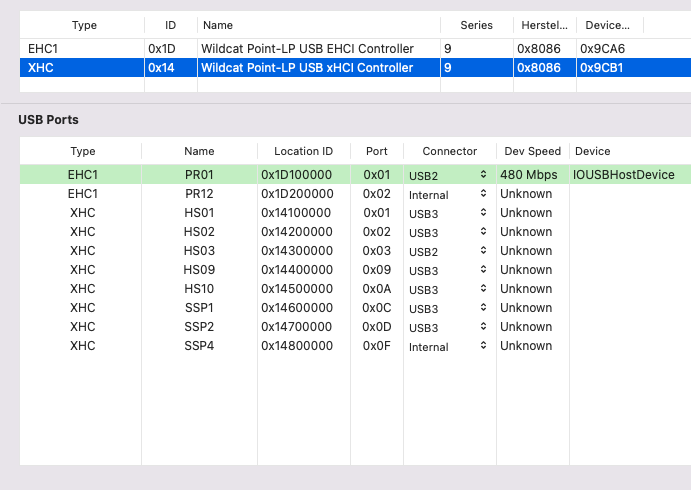Click the SSP2 port row
This screenshot has width=691, height=490.
(x=199, y=327)
